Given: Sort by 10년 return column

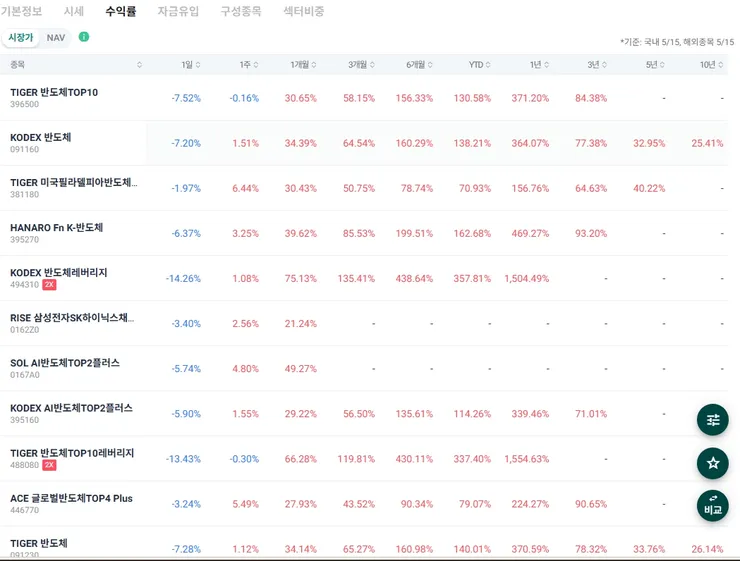Looking at the screenshot, I should [x=711, y=65].
